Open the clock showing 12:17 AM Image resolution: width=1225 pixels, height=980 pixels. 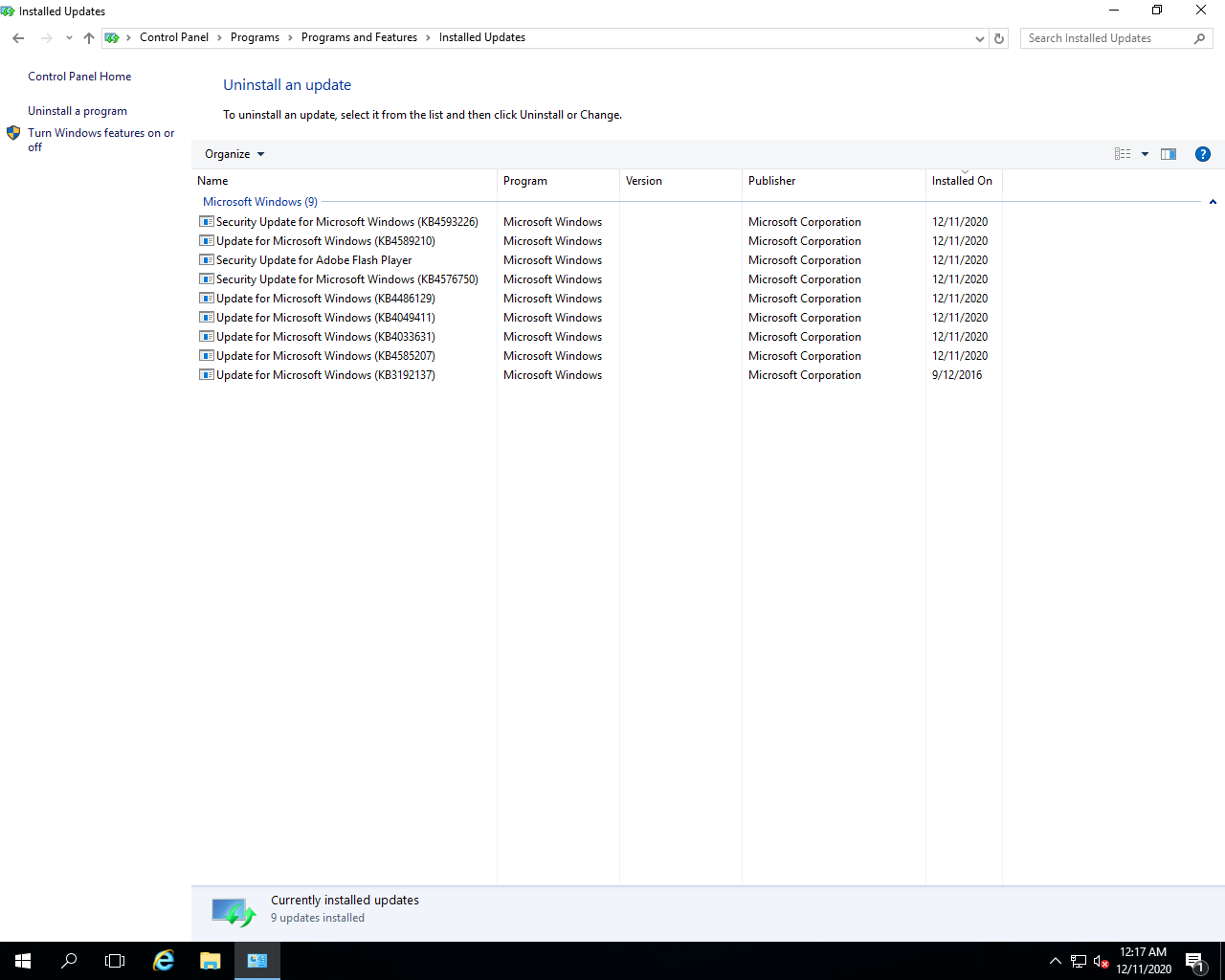(x=1144, y=961)
